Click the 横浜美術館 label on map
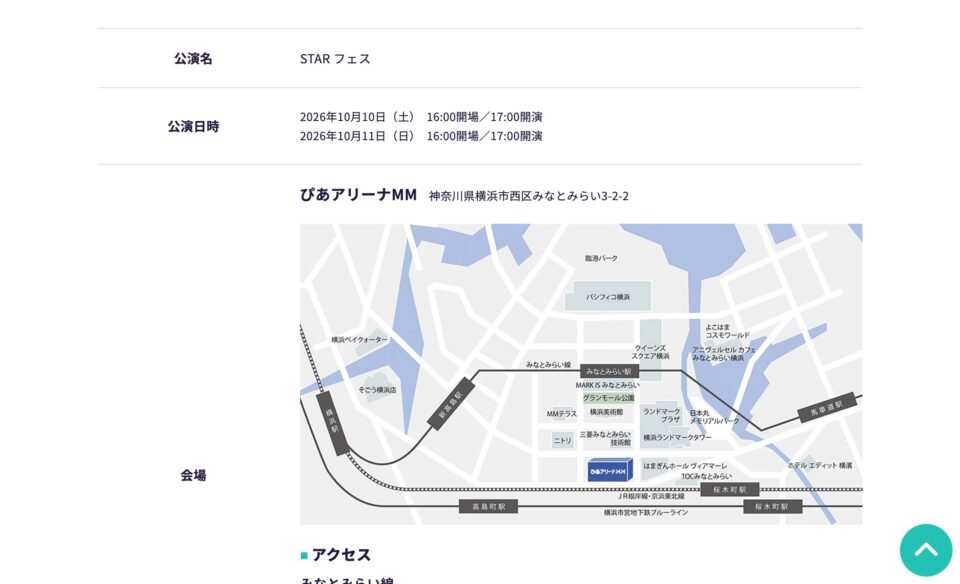 pyautogui.click(x=606, y=413)
